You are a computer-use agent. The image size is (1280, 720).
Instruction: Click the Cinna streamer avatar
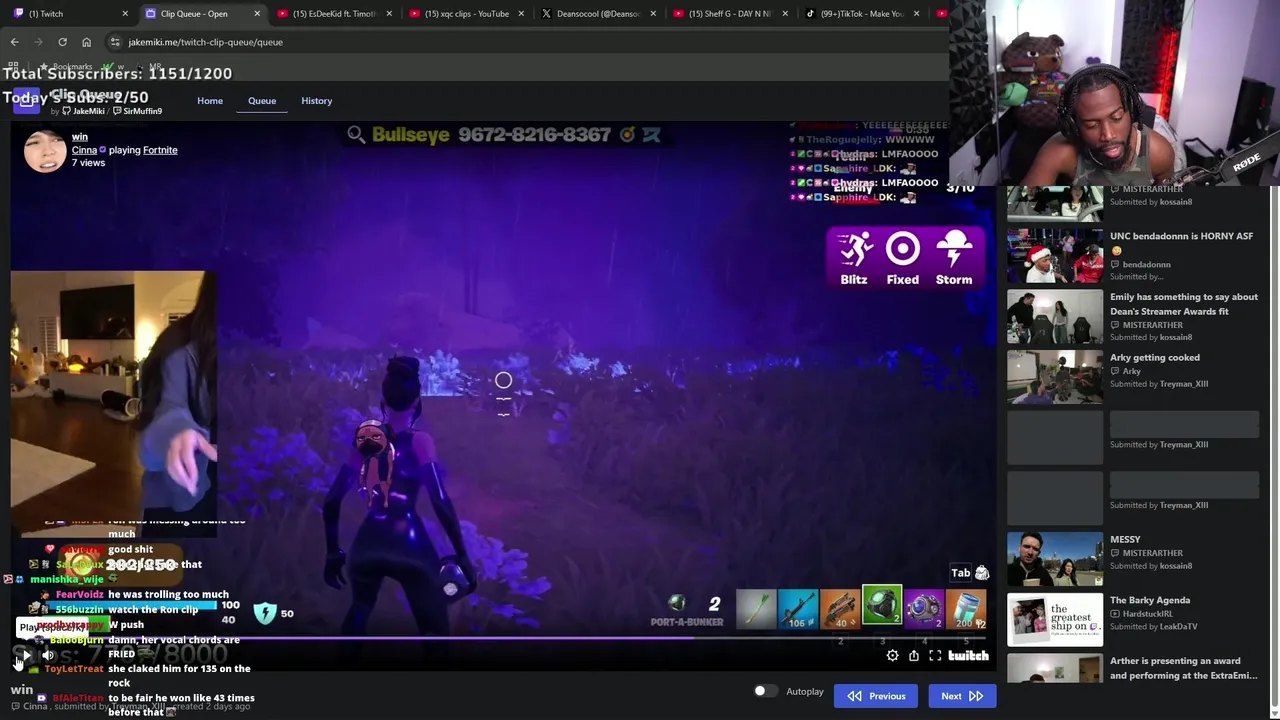point(45,150)
